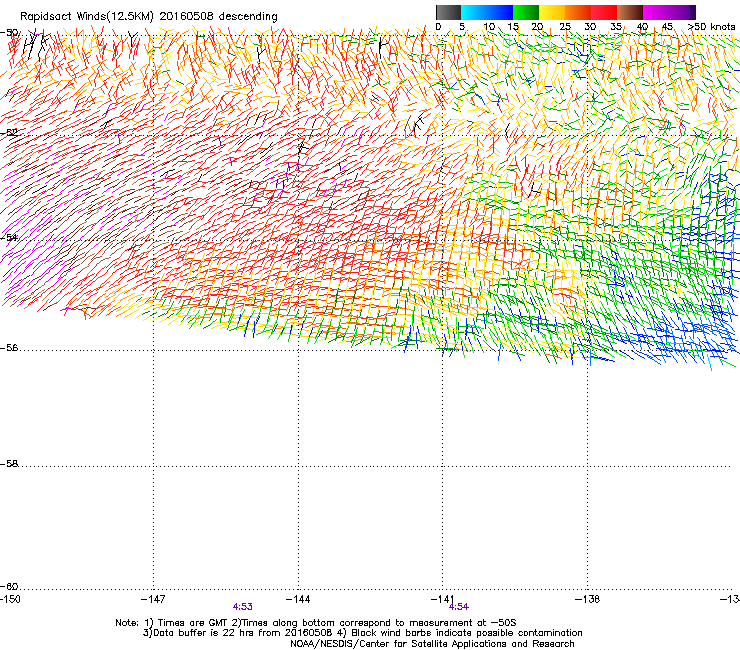
Task: Click the longitude label -147
Action: [x=153, y=599]
